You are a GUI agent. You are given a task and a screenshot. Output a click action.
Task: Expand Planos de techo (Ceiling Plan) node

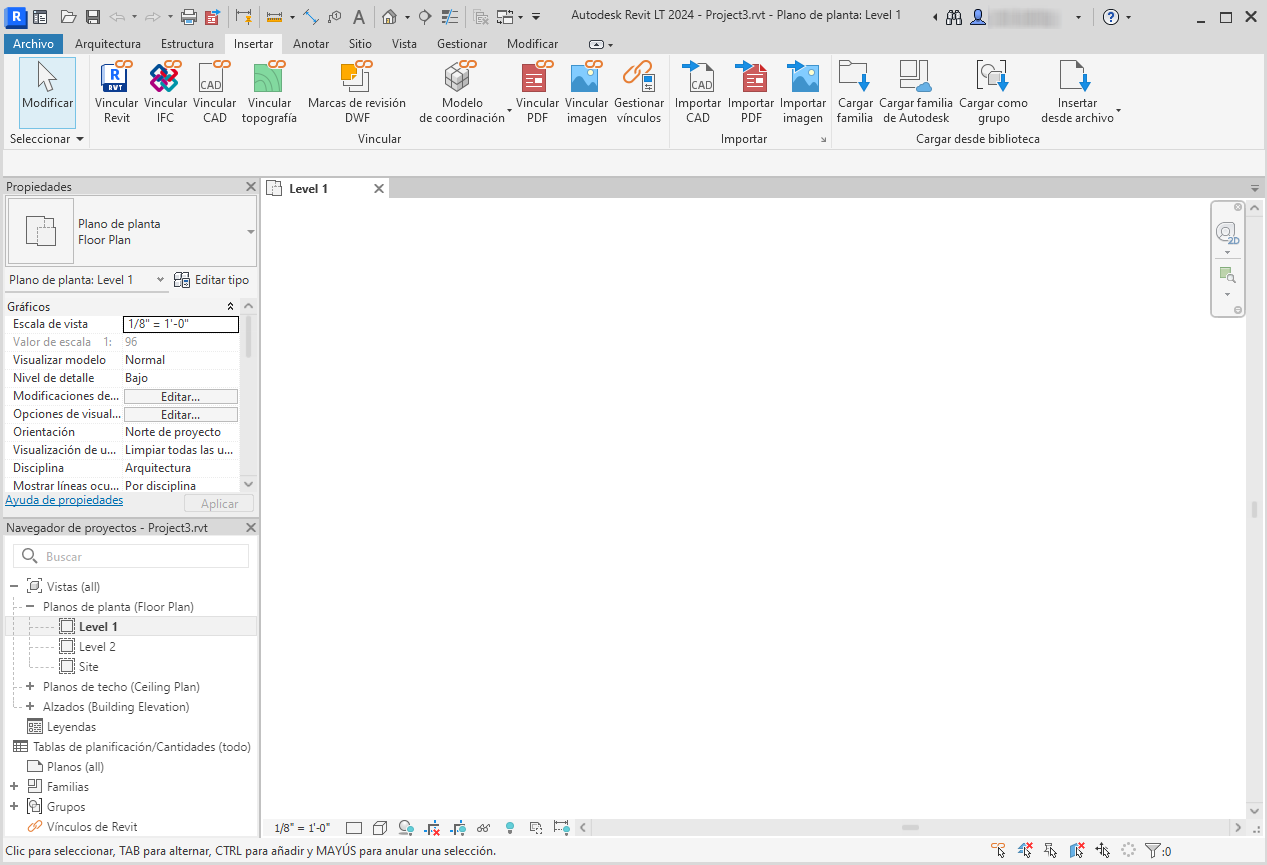click(30, 687)
